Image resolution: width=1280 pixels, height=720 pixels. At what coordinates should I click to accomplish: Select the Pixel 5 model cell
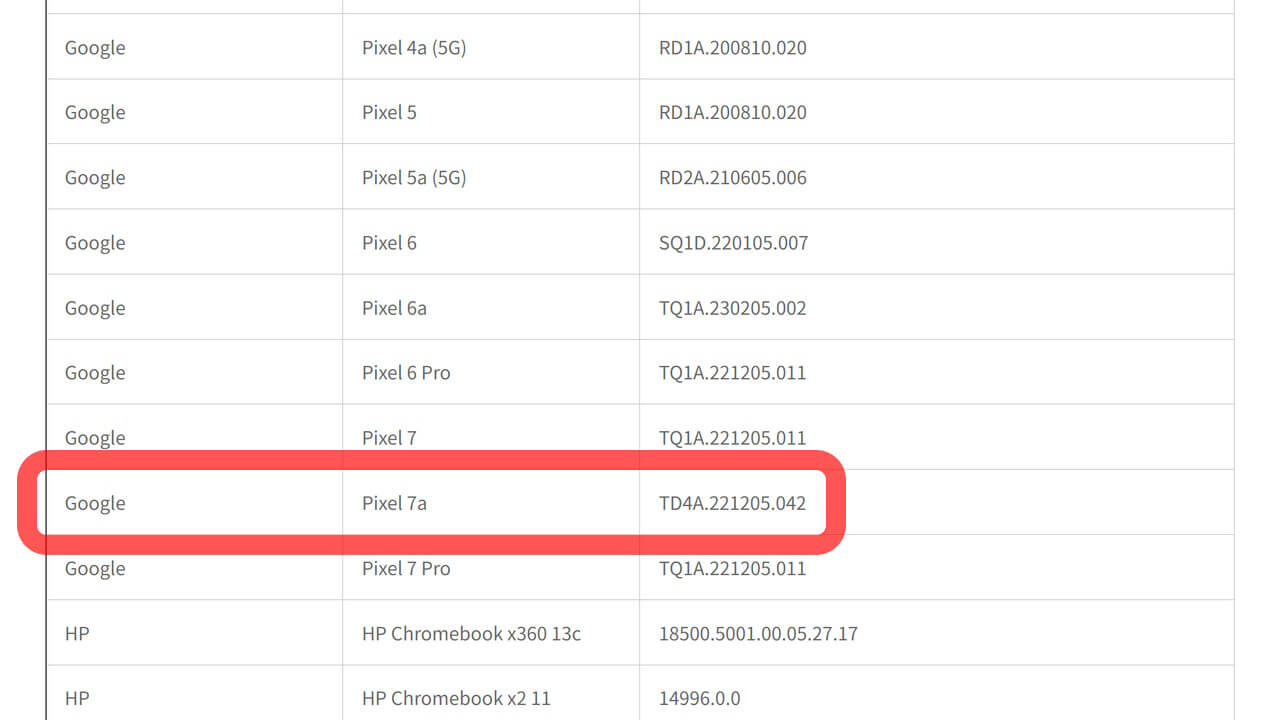point(389,113)
